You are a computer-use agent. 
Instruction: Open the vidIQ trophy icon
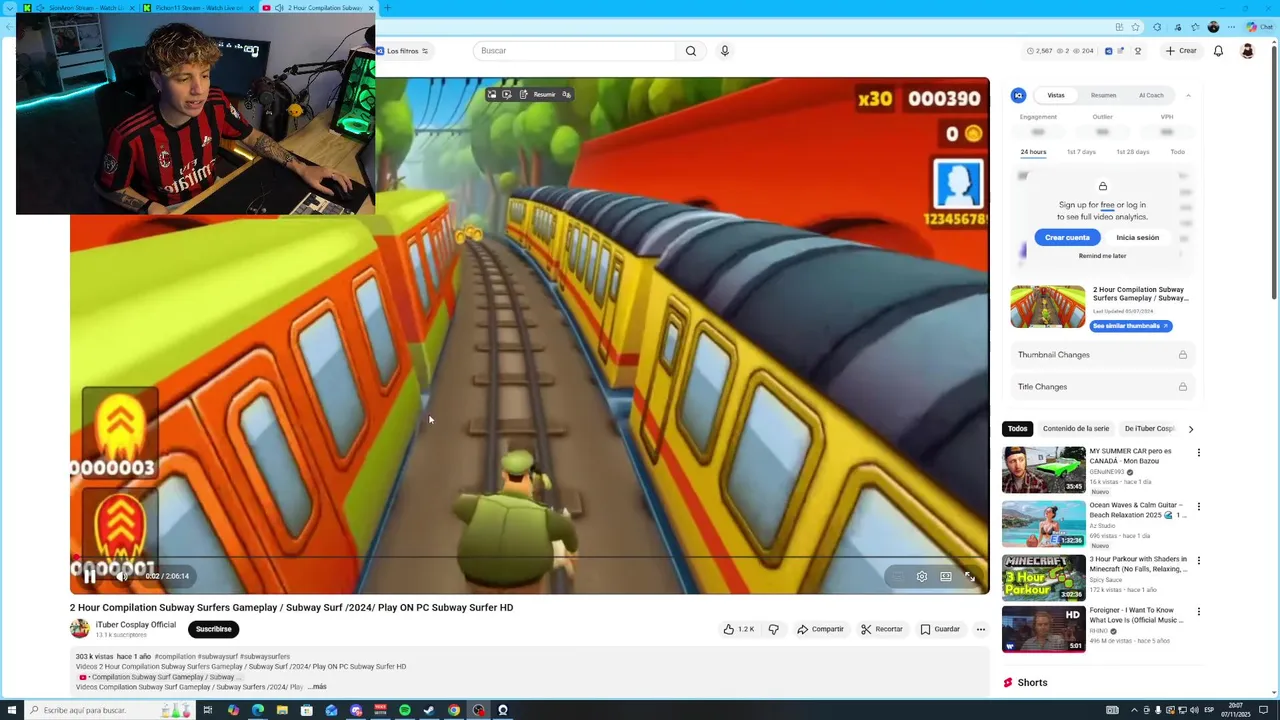pos(1137,51)
